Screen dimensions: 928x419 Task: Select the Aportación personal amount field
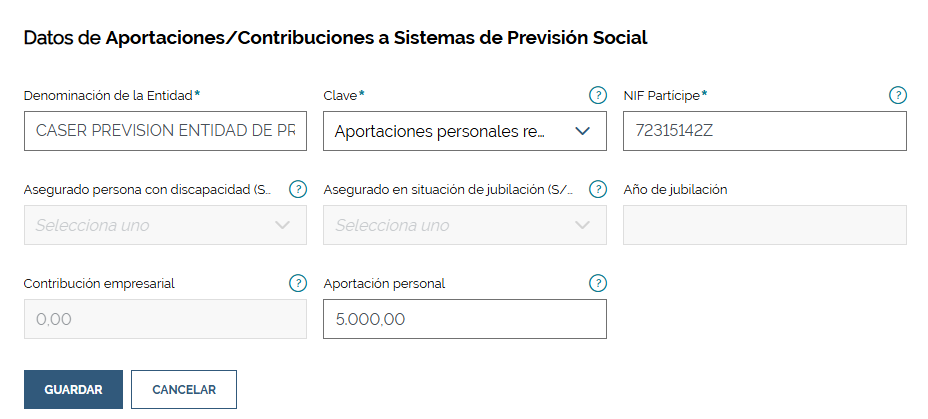click(465, 319)
